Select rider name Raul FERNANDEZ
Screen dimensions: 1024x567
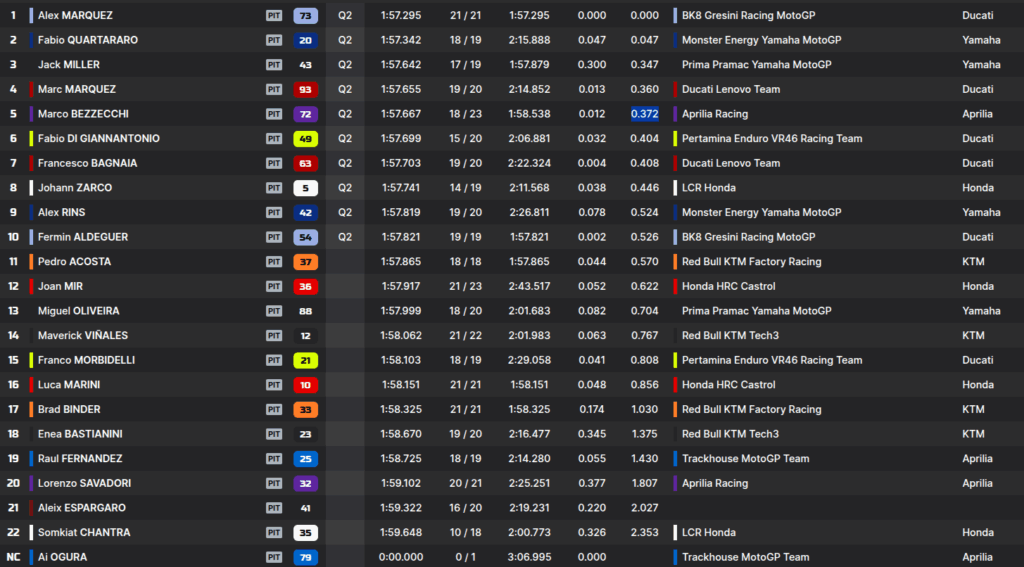pos(80,459)
